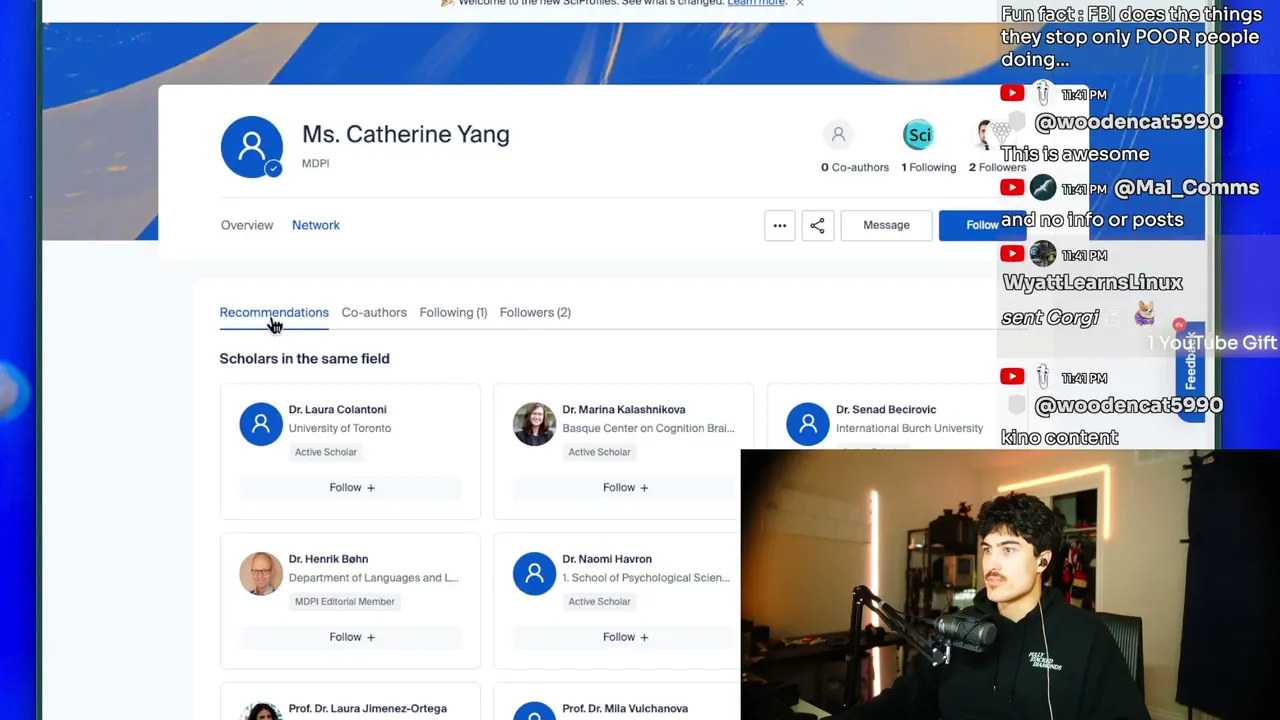Click Naomi Havron's Active Scholar badge
Viewport: 1280px width, 720px height.
(x=599, y=601)
